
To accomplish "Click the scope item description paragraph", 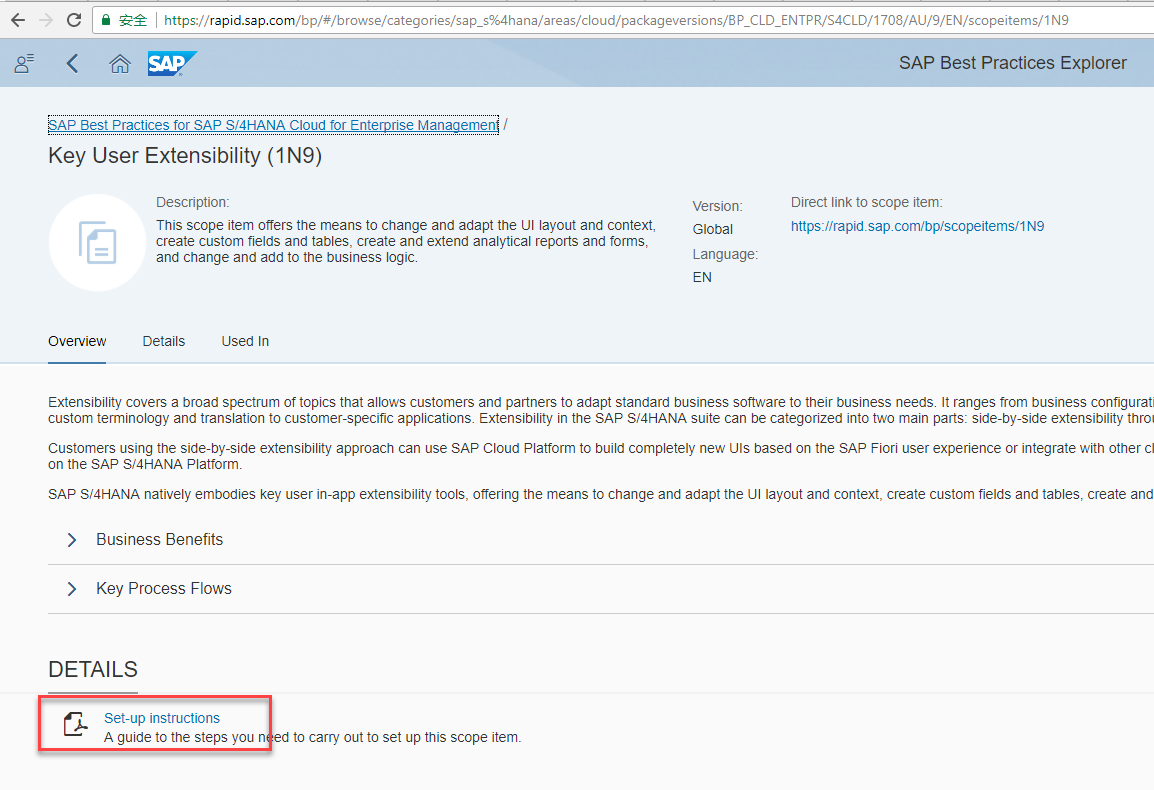I will [x=406, y=241].
